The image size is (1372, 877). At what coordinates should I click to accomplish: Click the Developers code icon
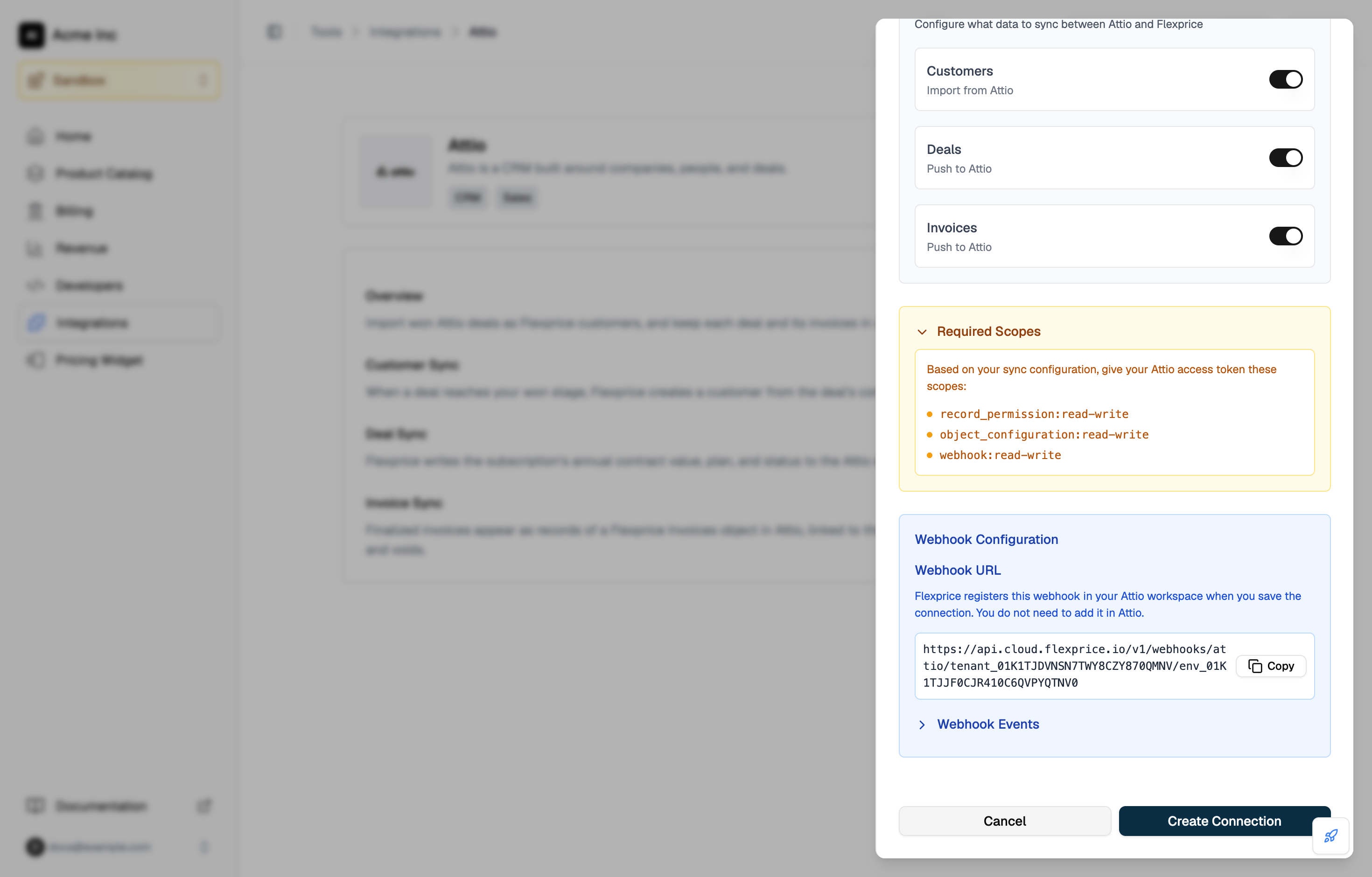(x=35, y=285)
